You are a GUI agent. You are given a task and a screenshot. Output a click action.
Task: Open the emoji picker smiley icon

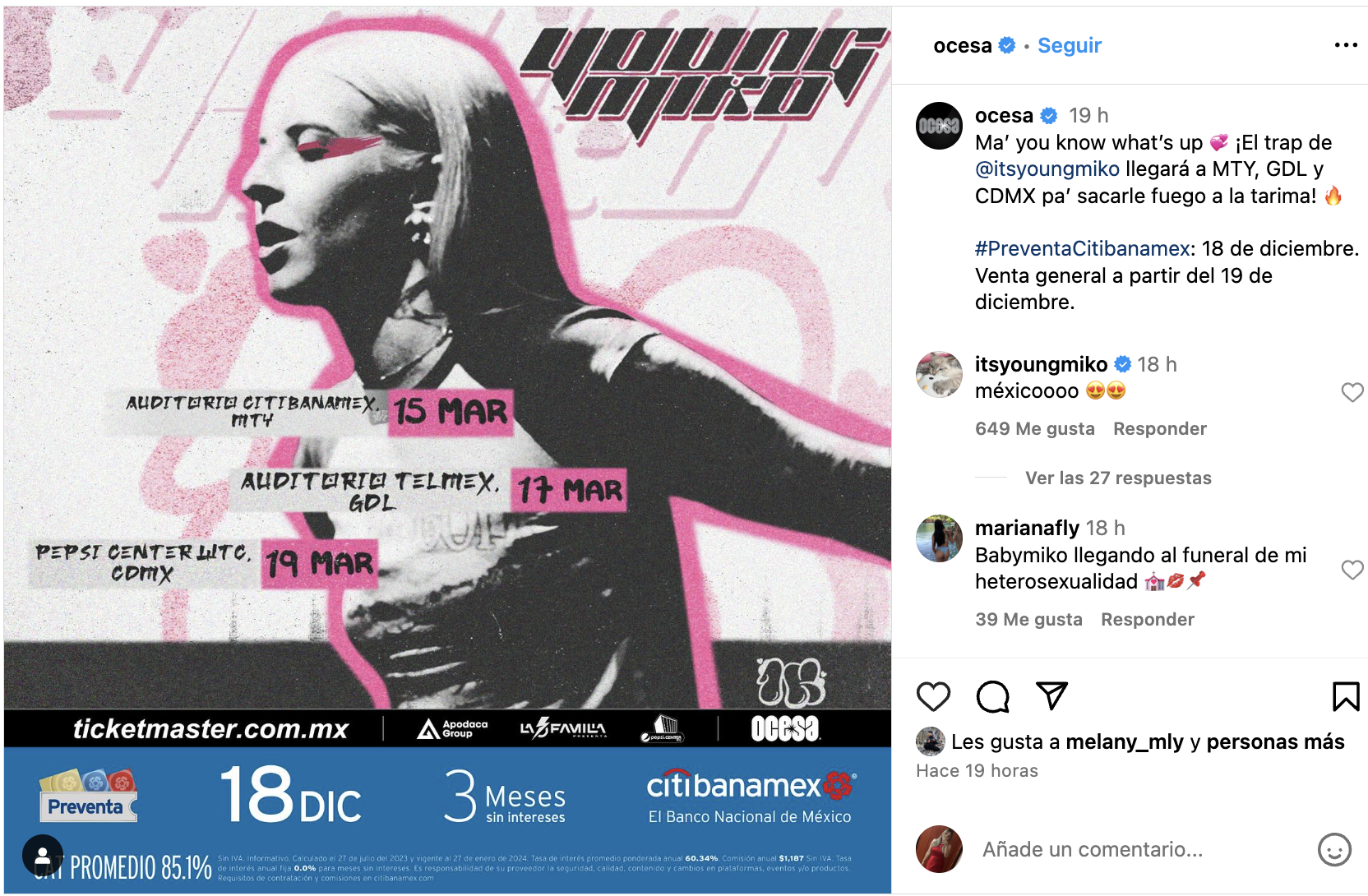(x=1334, y=850)
